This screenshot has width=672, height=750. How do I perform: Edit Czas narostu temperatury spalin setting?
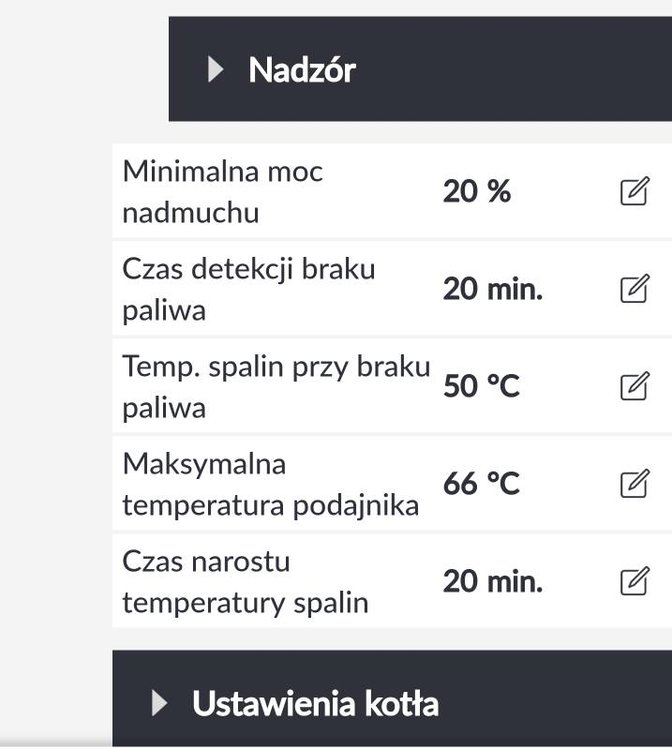tap(635, 581)
